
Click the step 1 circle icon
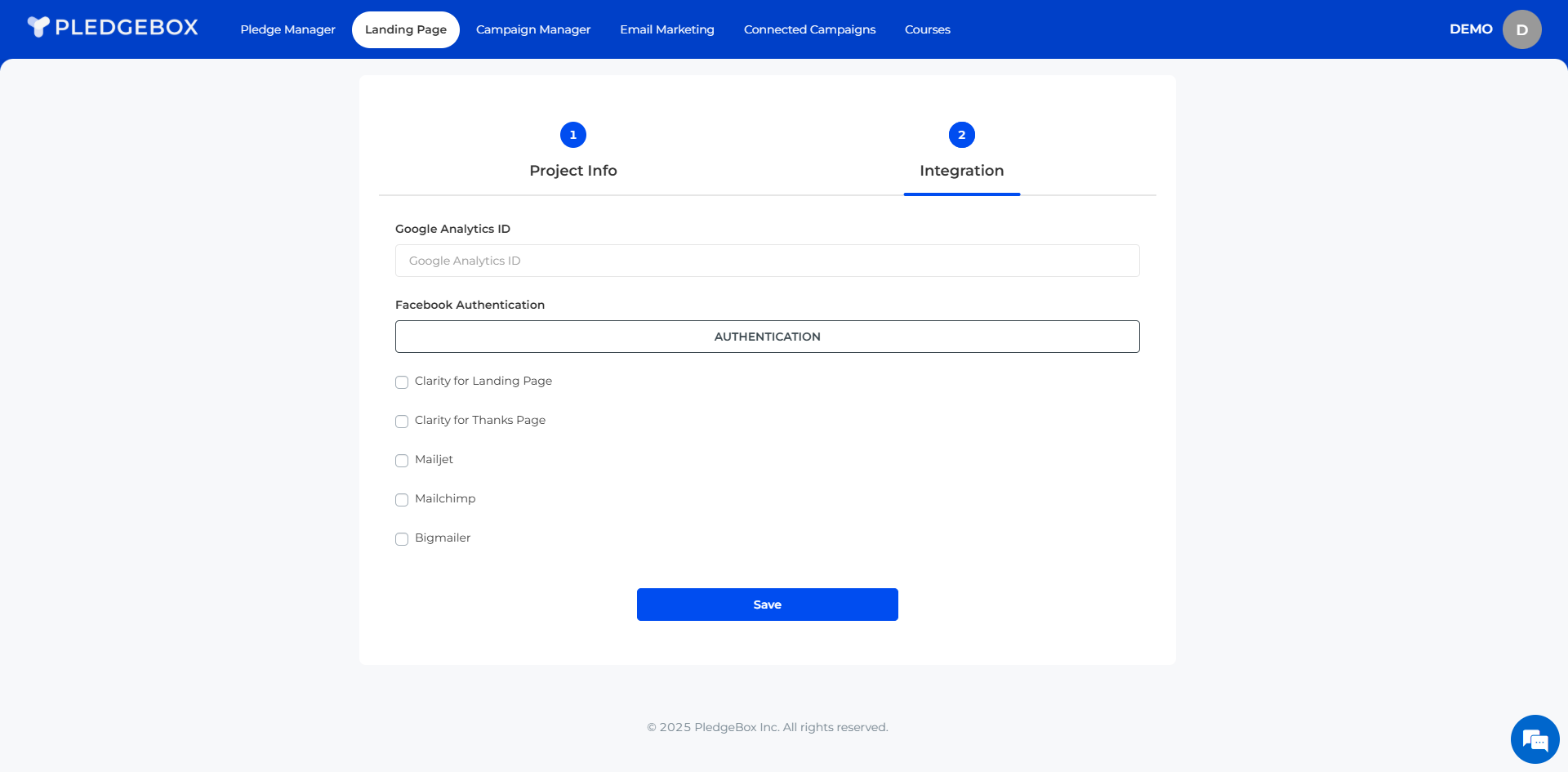(x=573, y=135)
